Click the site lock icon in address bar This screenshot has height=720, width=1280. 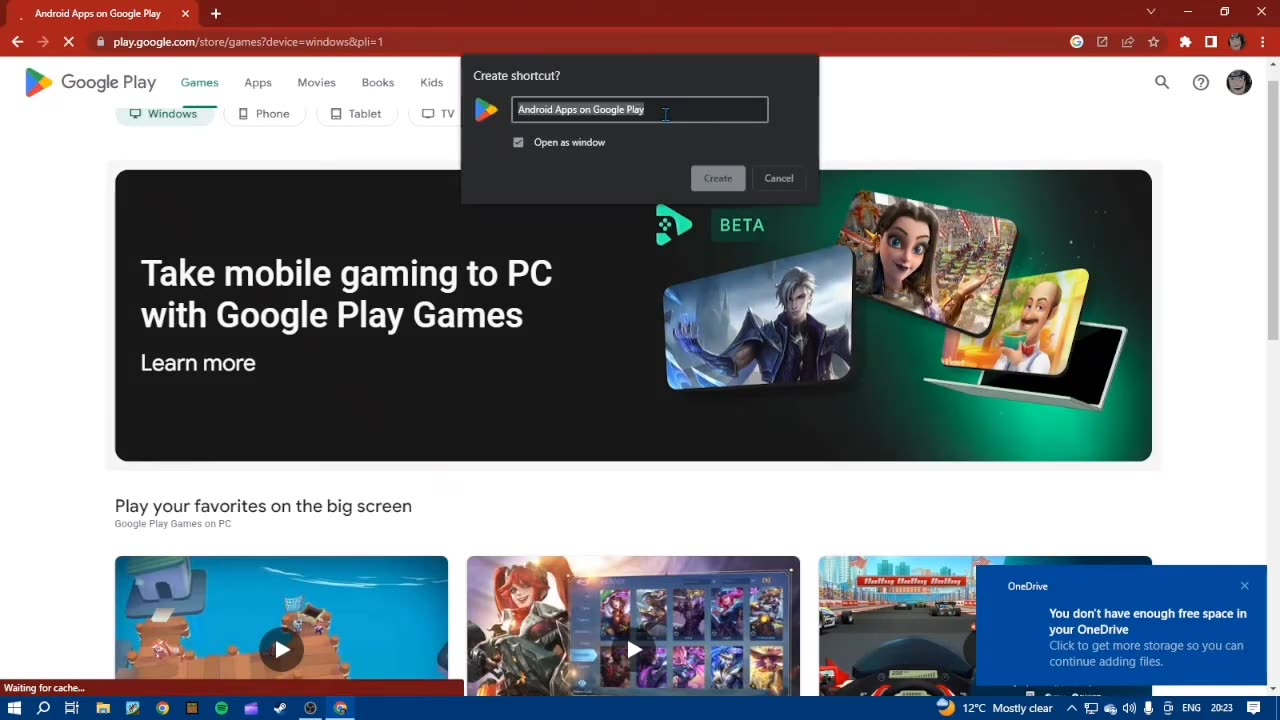point(99,42)
